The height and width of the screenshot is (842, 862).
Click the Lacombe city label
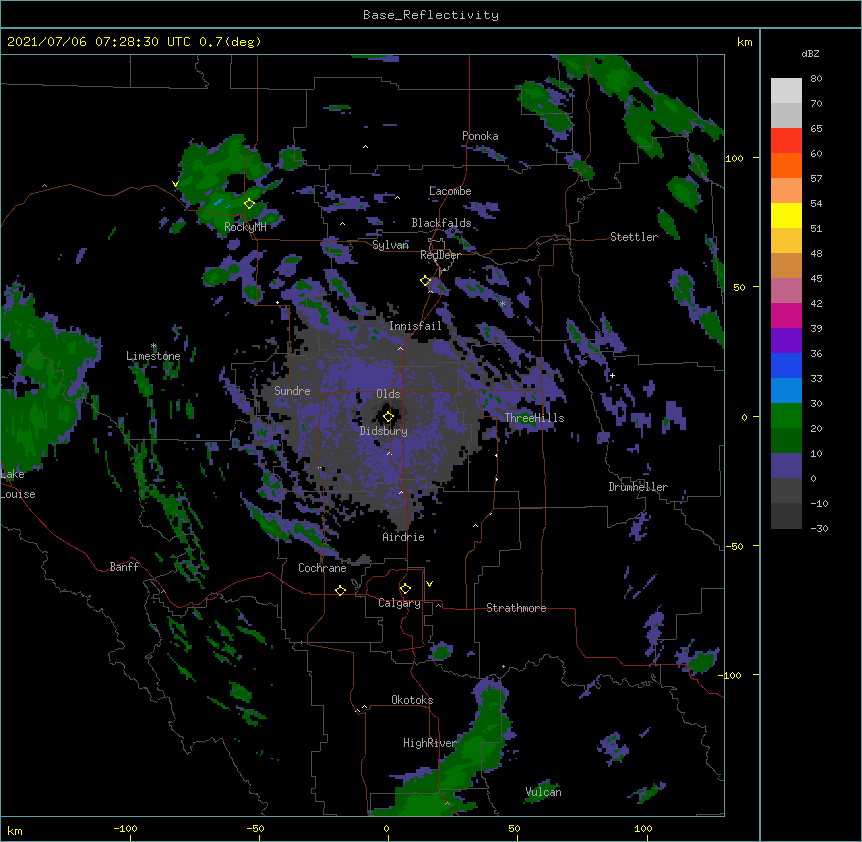click(x=450, y=191)
